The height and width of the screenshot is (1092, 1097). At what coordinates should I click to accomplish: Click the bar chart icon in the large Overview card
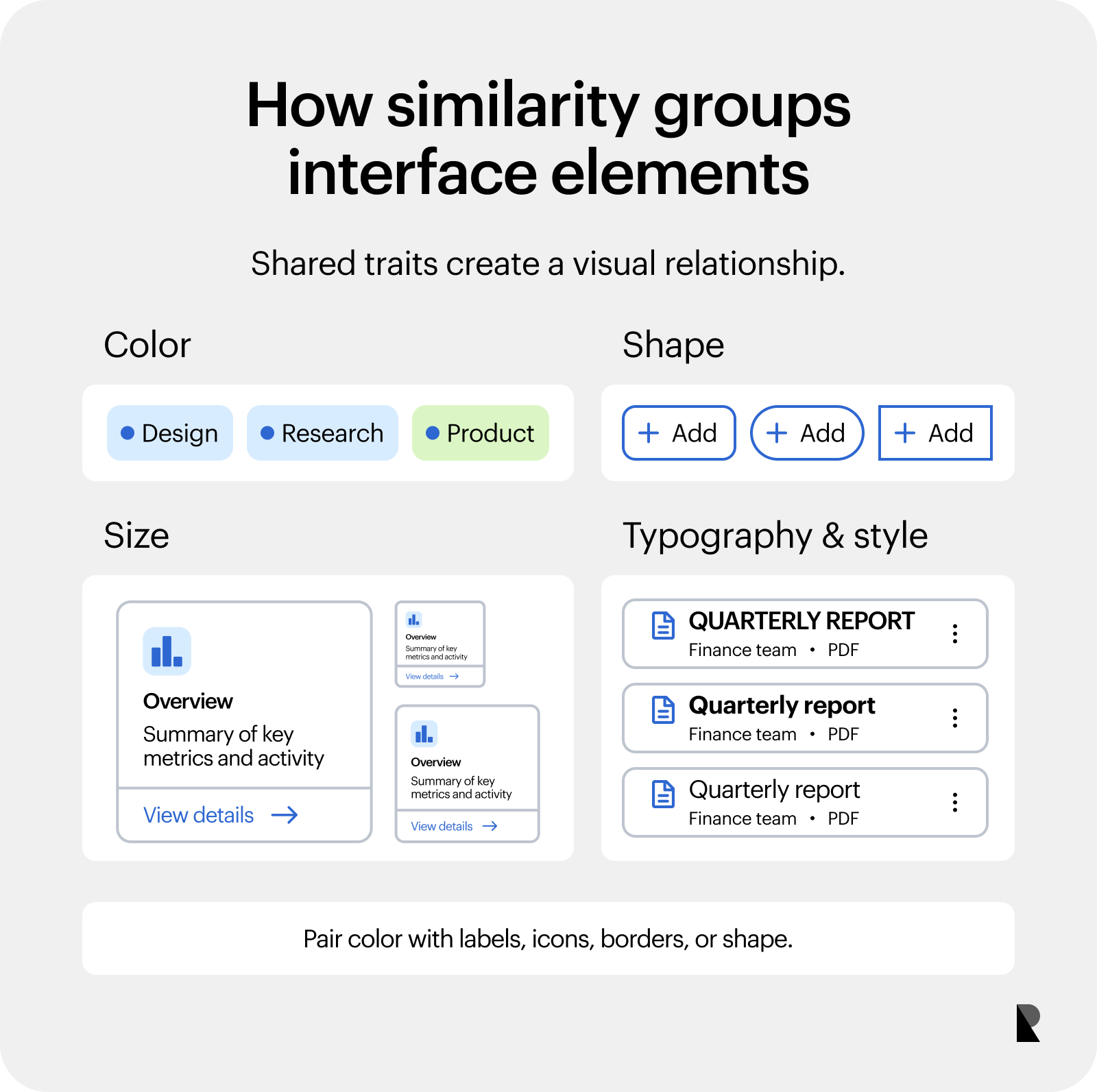167,651
